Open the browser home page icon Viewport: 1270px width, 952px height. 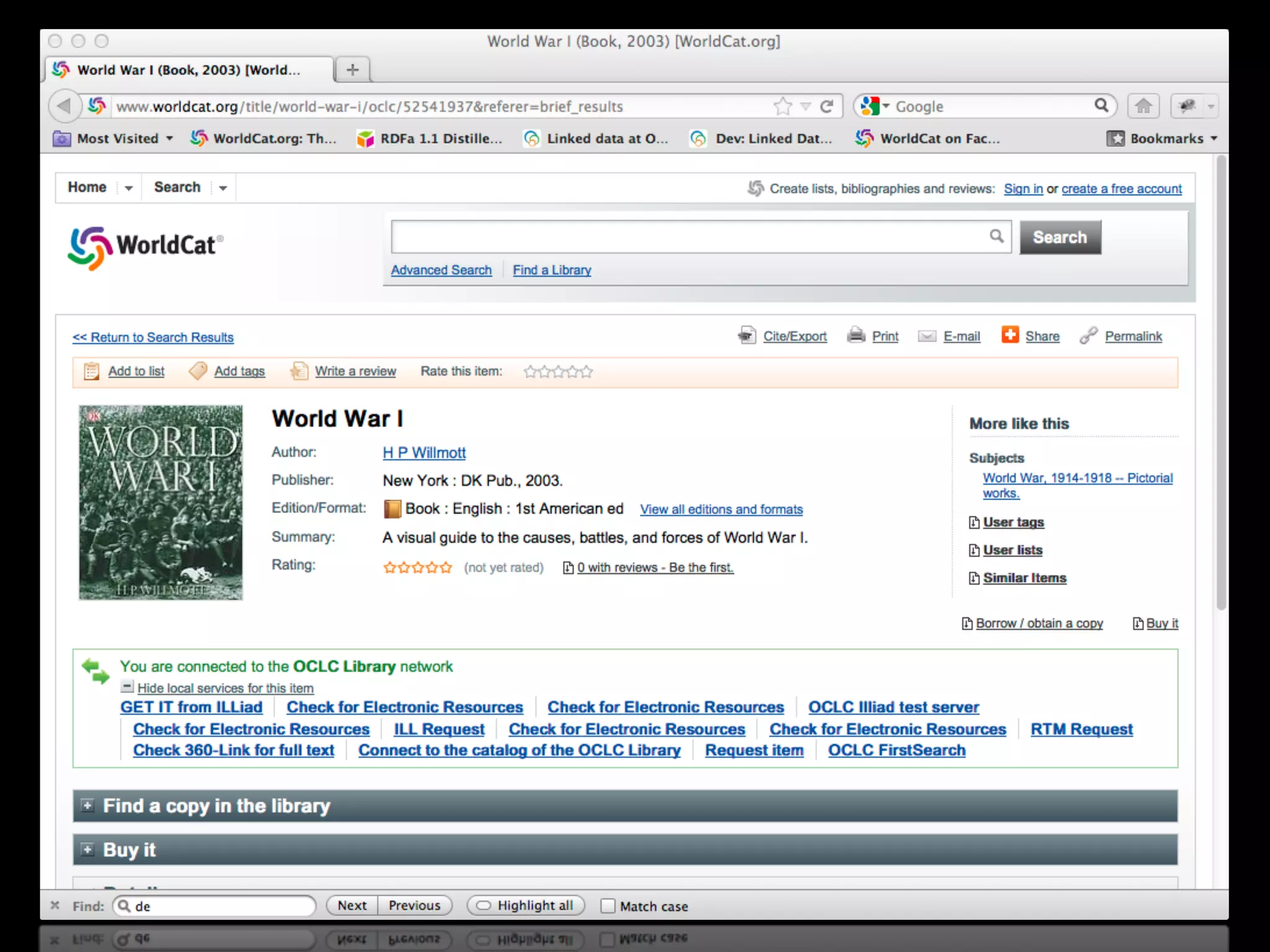click(1143, 107)
